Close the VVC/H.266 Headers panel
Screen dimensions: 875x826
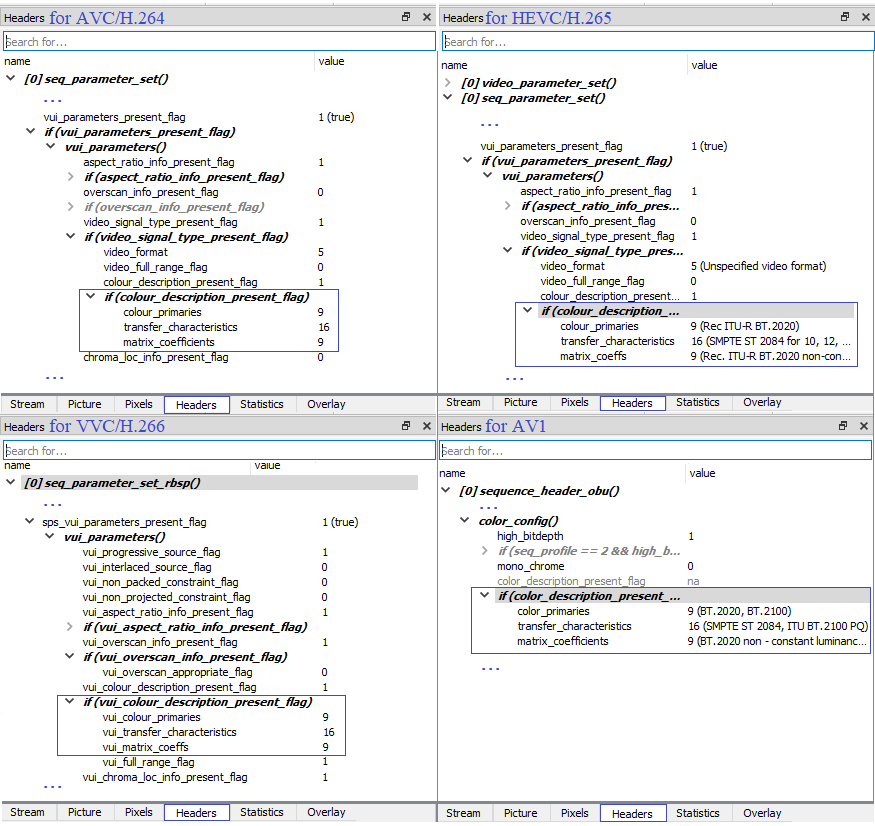click(x=427, y=426)
